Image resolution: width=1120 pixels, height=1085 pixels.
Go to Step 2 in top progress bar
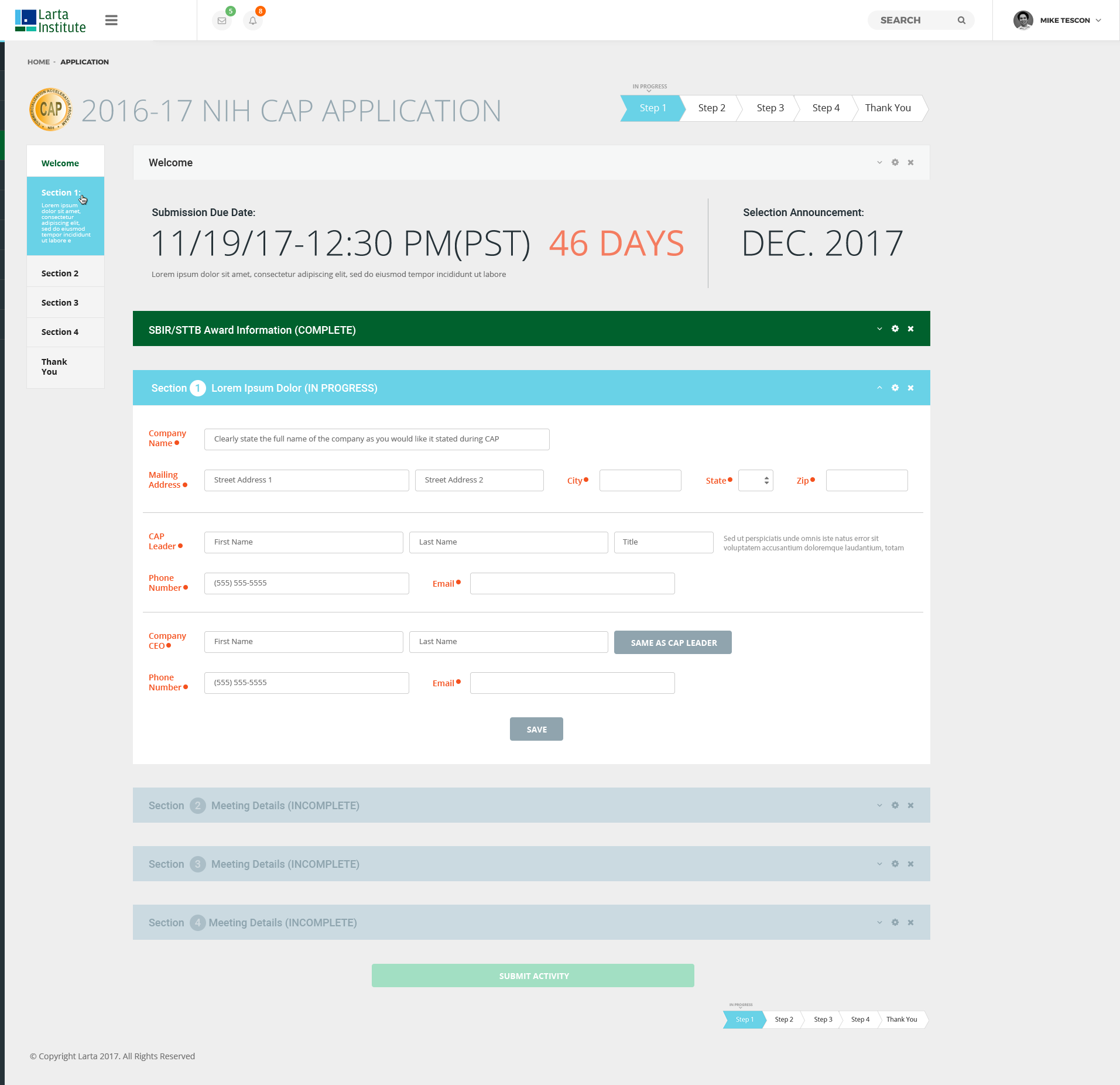711,108
